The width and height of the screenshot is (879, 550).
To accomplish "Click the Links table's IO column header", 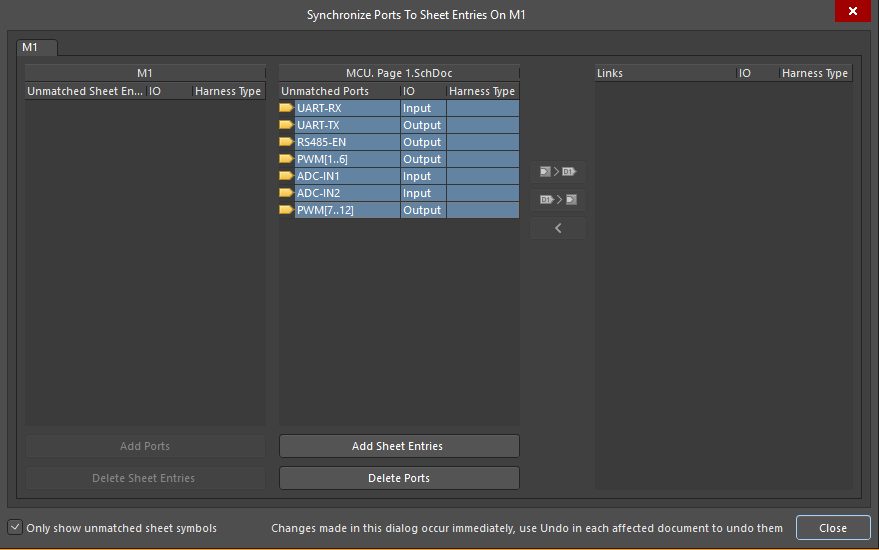I will (x=756, y=73).
